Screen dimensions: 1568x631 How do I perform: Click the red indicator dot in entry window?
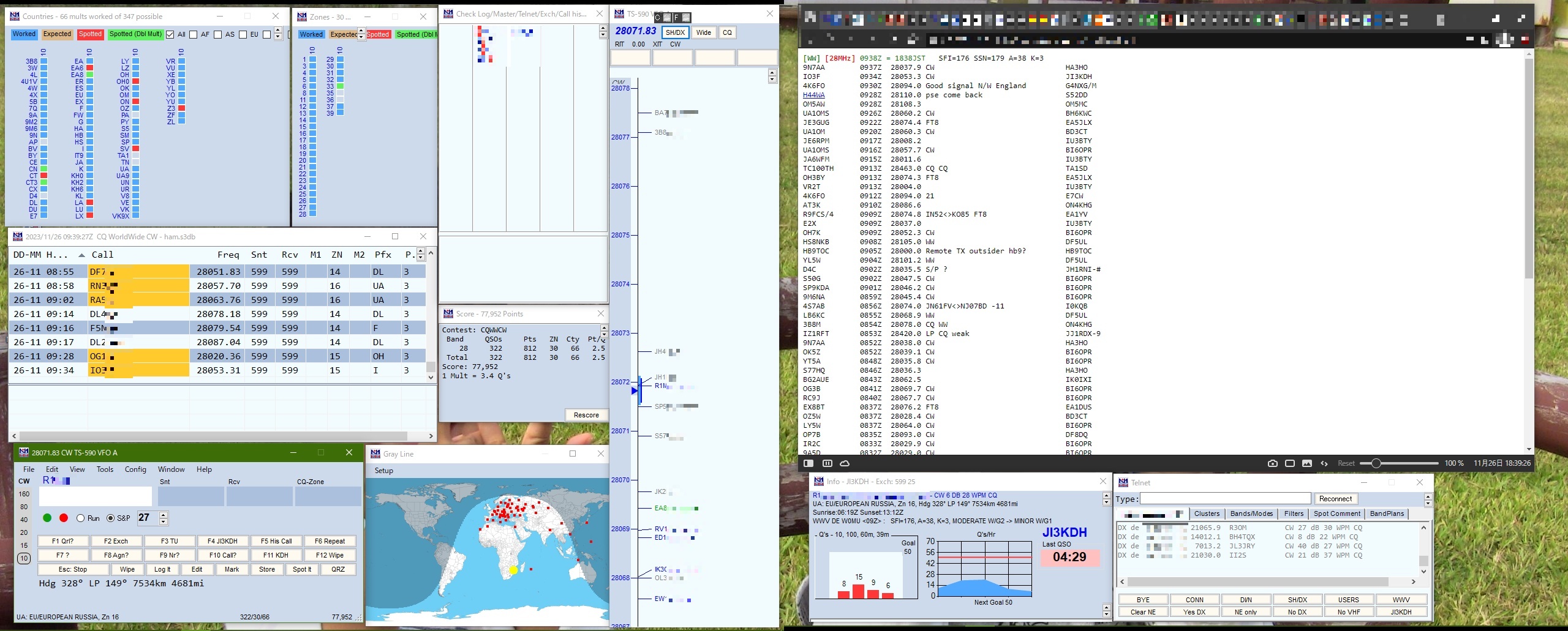(x=64, y=518)
